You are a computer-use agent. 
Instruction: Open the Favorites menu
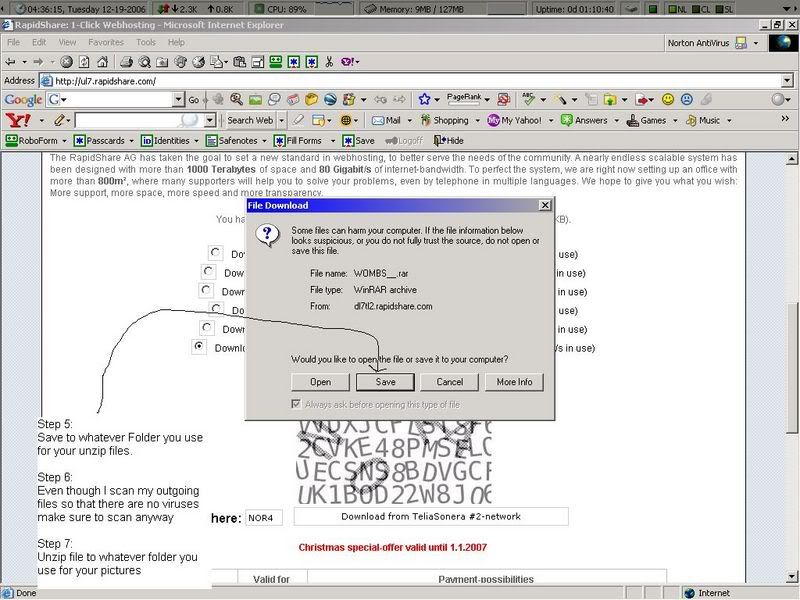(x=105, y=43)
